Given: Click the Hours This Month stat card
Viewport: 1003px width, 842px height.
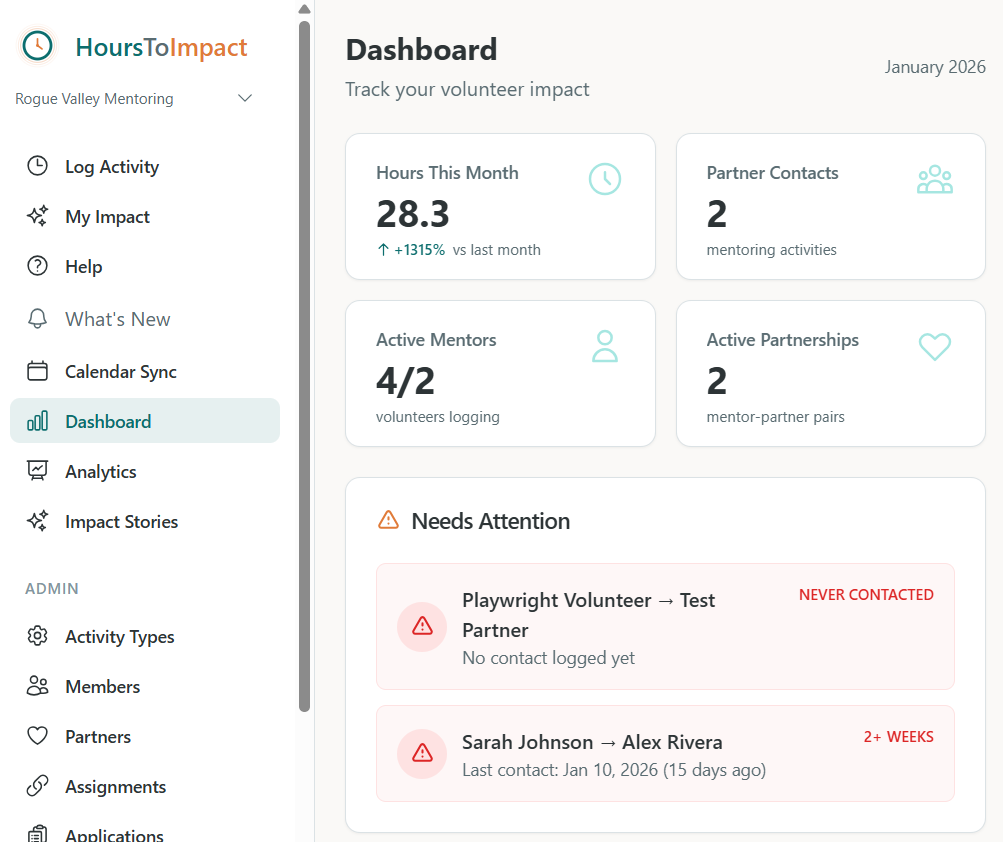Looking at the screenshot, I should click(x=500, y=206).
